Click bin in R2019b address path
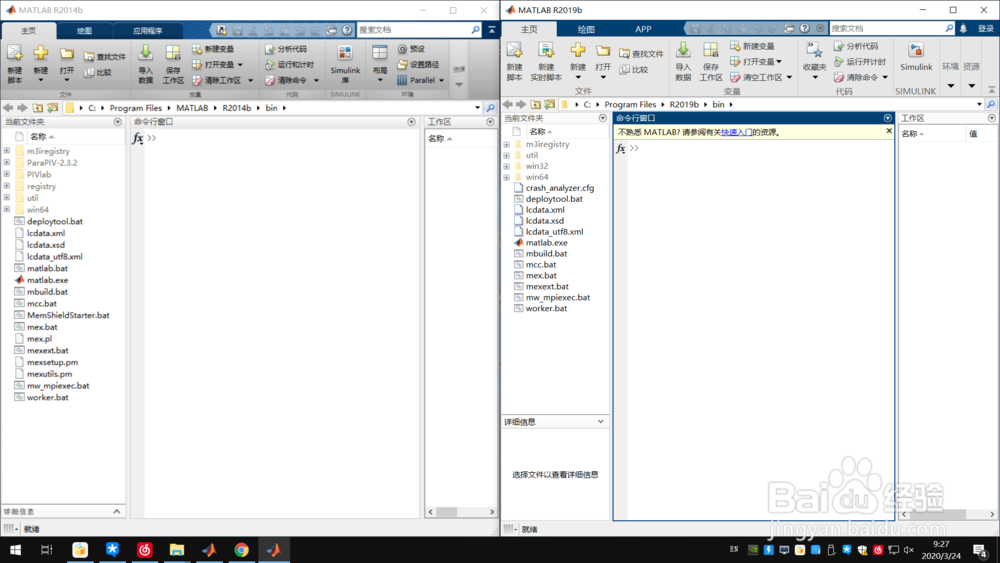Screen dimensions: 1000x563 pyautogui.click(x=718, y=104)
